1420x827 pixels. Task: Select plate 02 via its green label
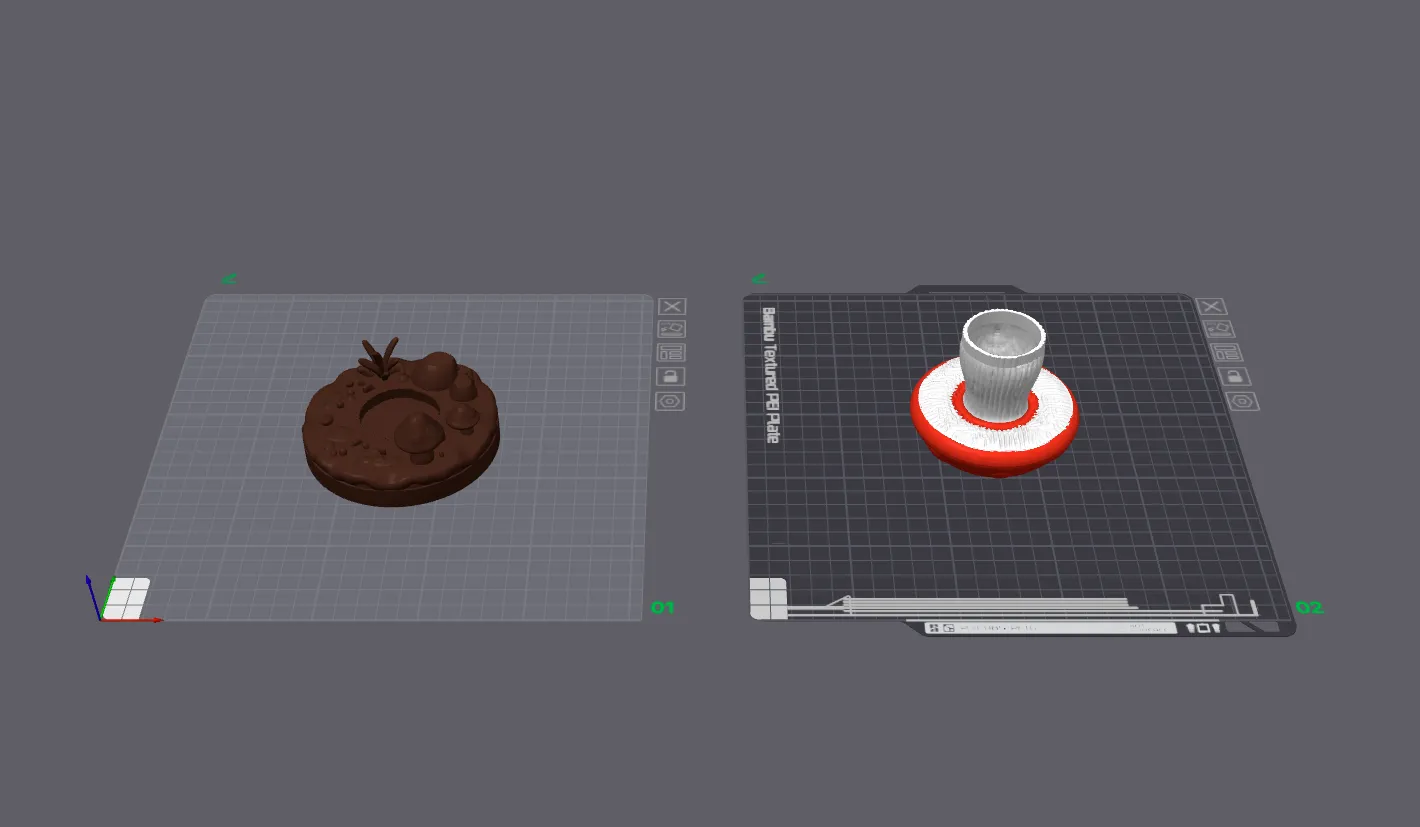(x=1308, y=607)
